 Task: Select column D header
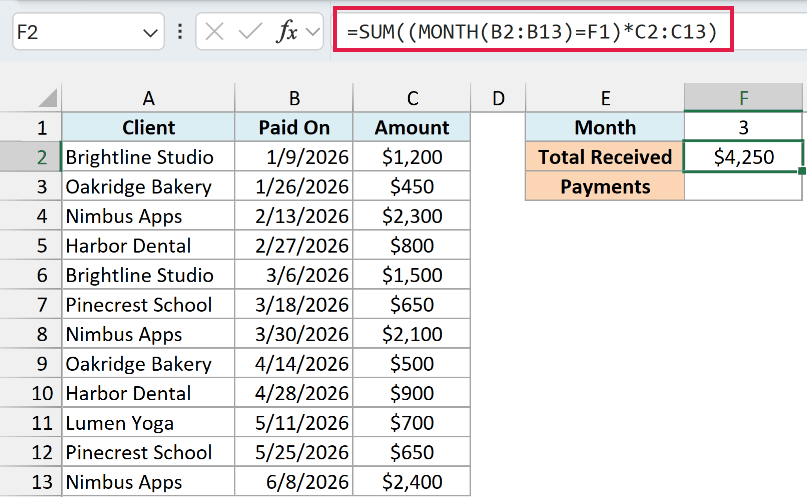(498, 98)
